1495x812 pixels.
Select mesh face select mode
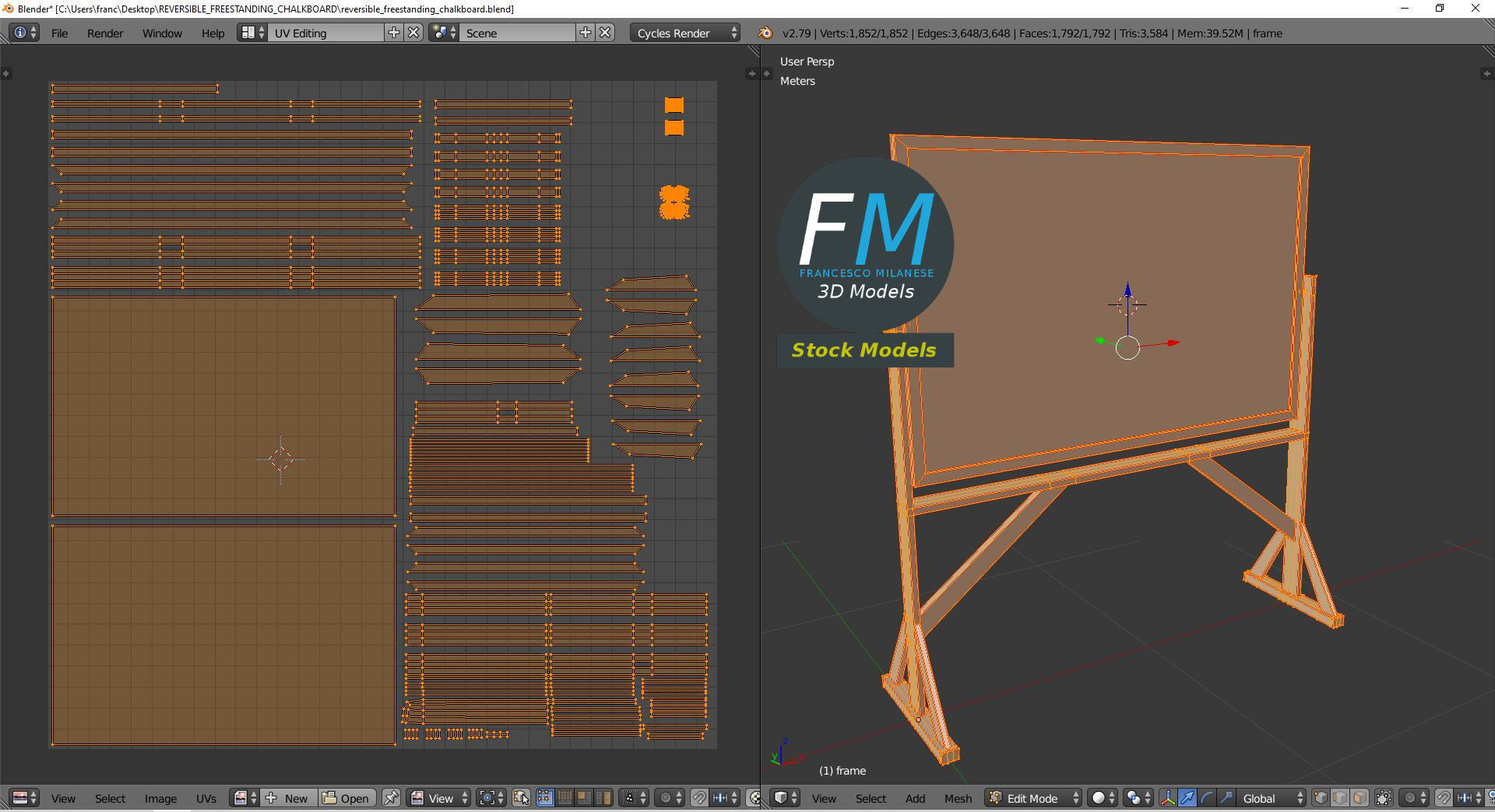[1360, 798]
